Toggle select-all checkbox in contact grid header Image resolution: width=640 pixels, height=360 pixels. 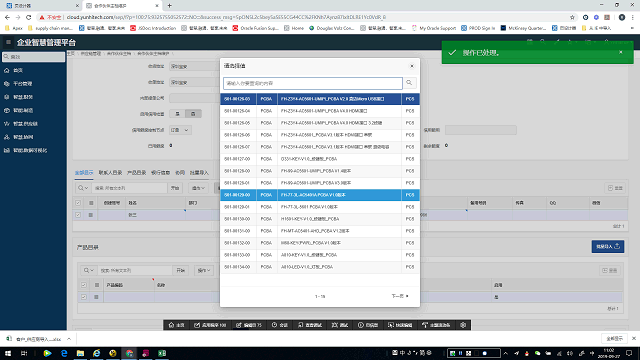tap(78, 203)
